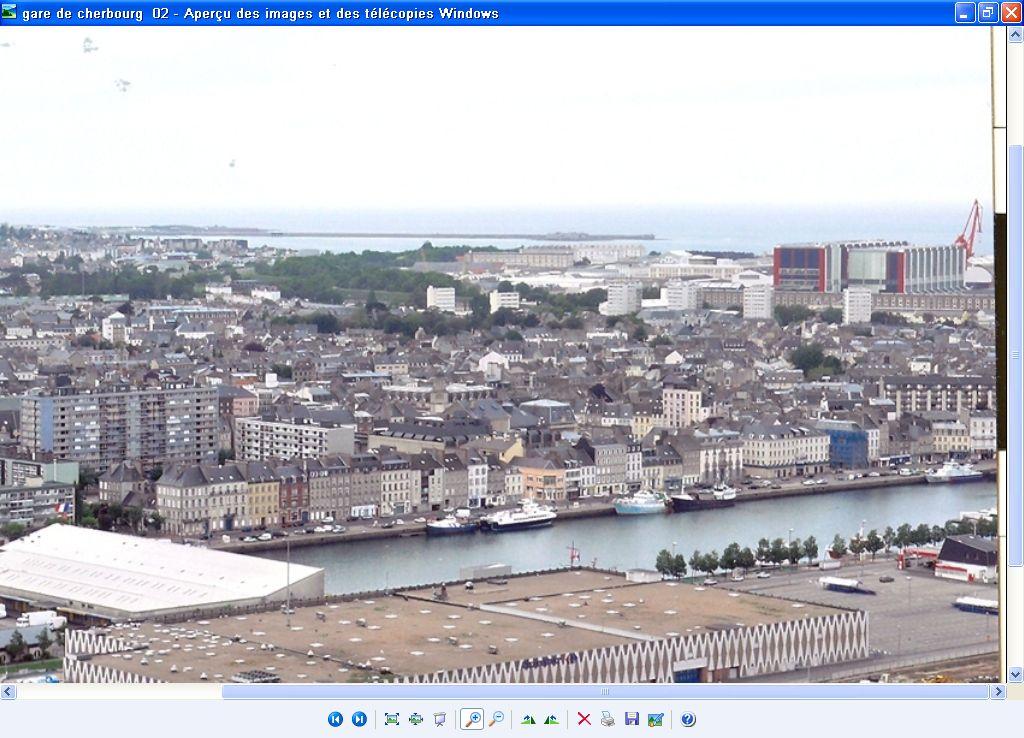The image size is (1024, 738).
Task: Delete the current image with red X
Action: click(x=584, y=719)
